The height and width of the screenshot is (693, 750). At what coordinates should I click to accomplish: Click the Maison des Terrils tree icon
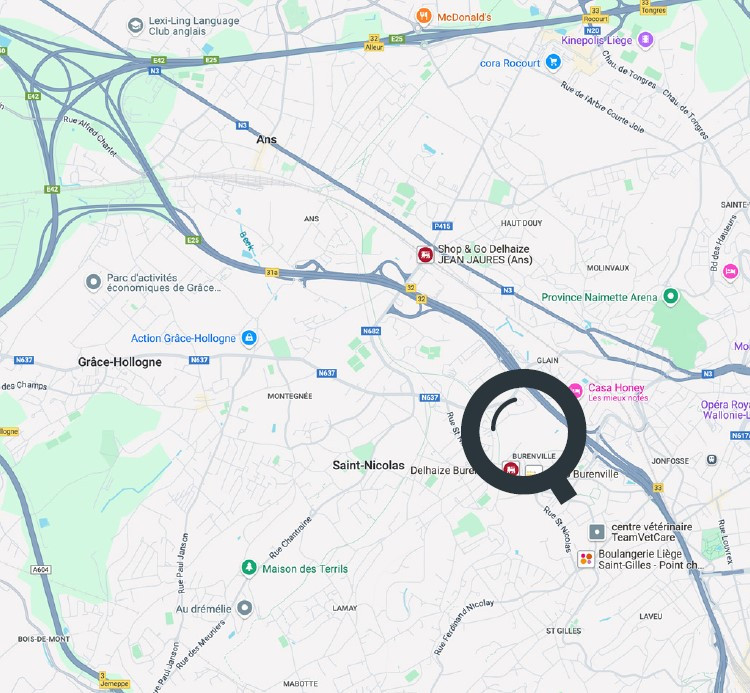pyautogui.click(x=248, y=568)
